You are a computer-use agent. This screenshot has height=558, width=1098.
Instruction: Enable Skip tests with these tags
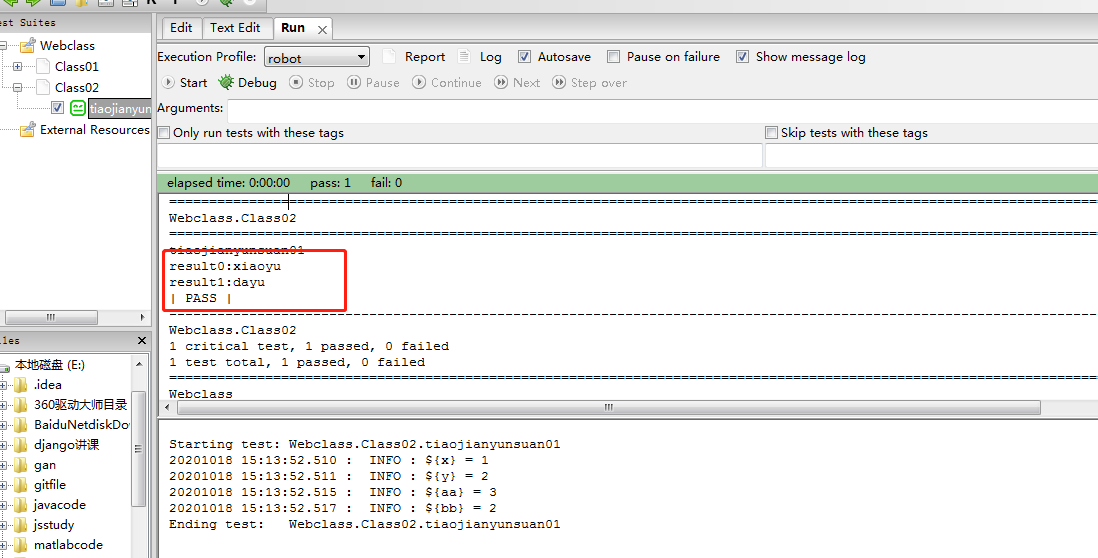pyautogui.click(x=772, y=132)
